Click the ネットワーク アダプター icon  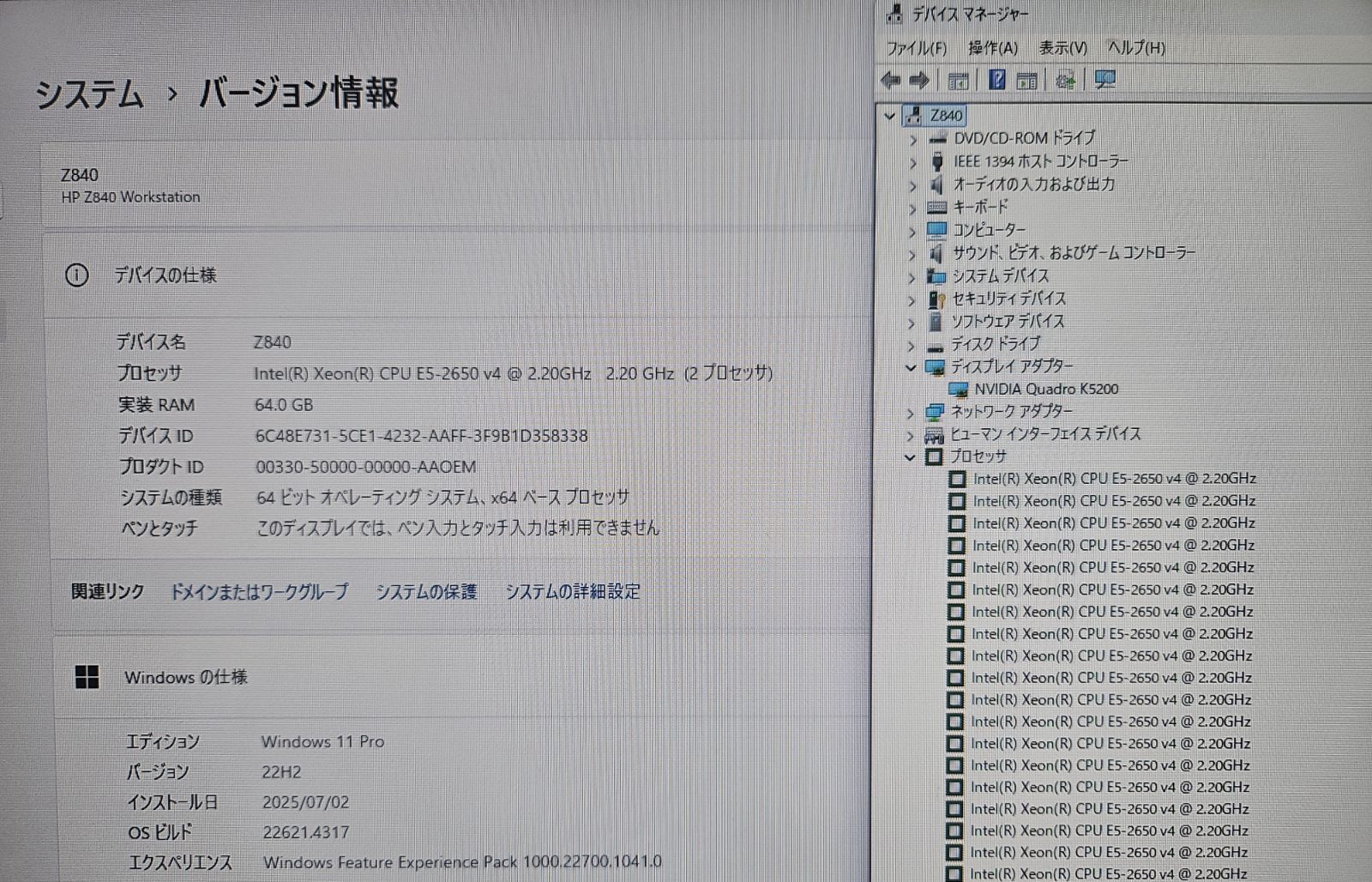[x=934, y=413]
